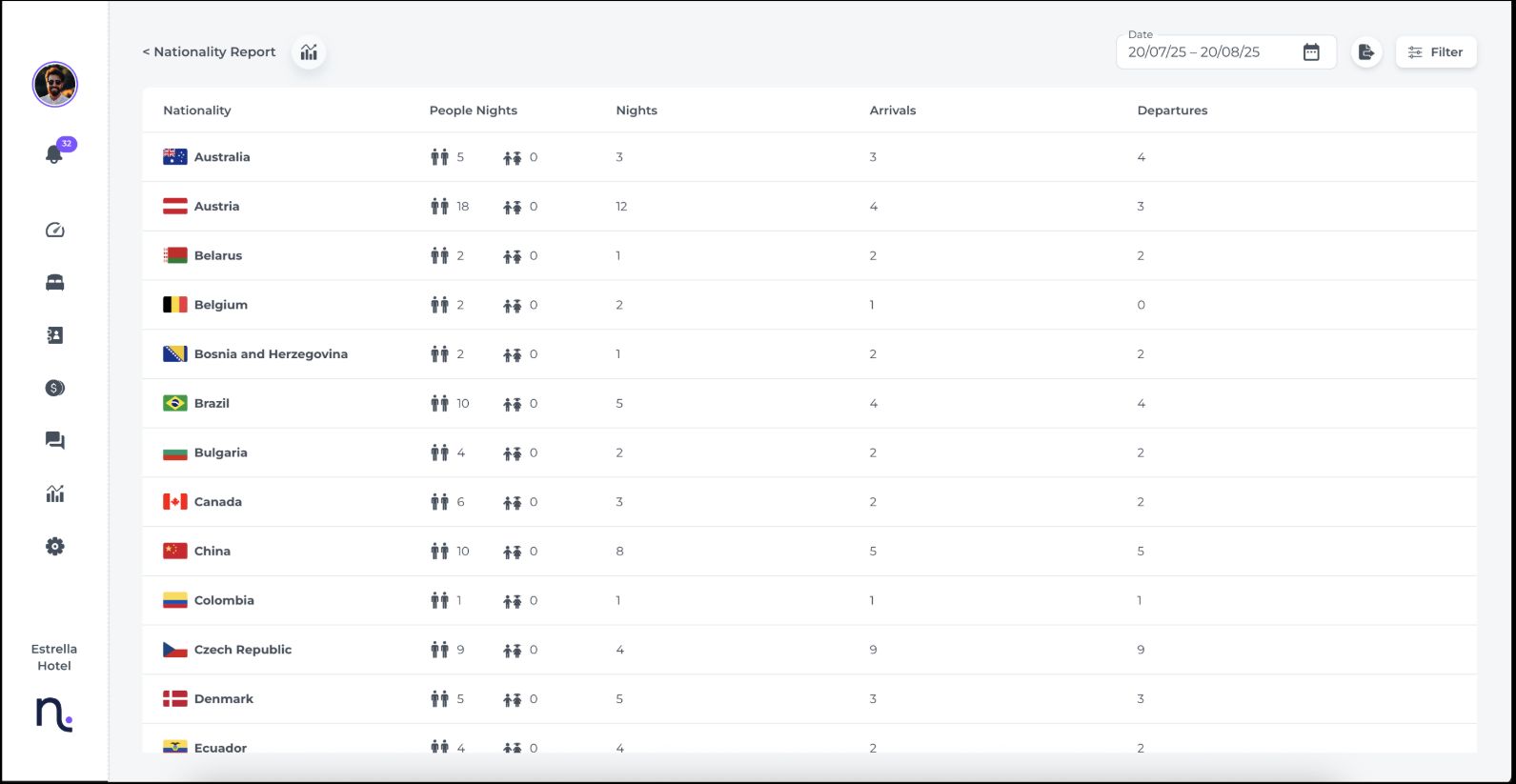The width and height of the screenshot is (1516, 784).
Task: Open the reports chart icon in sidebar
Action: tap(55, 493)
